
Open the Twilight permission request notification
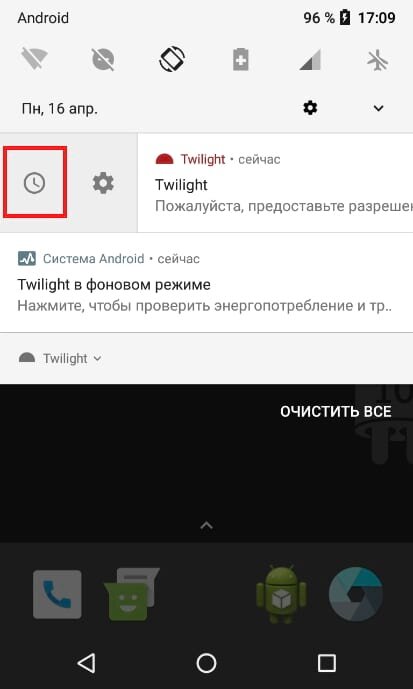coord(275,183)
